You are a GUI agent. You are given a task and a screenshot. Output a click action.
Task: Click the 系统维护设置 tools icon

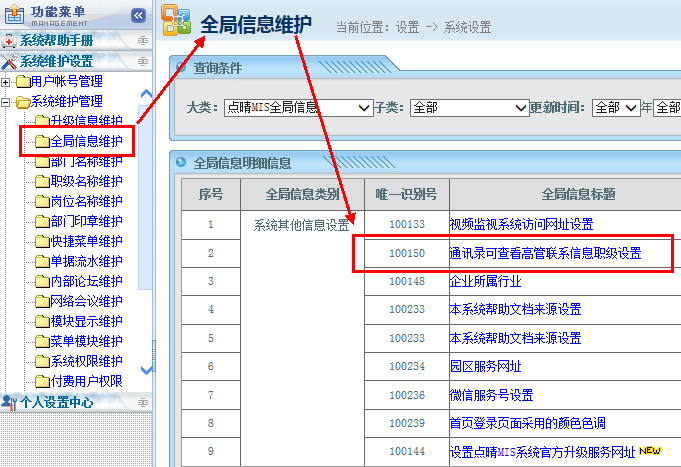(9, 62)
